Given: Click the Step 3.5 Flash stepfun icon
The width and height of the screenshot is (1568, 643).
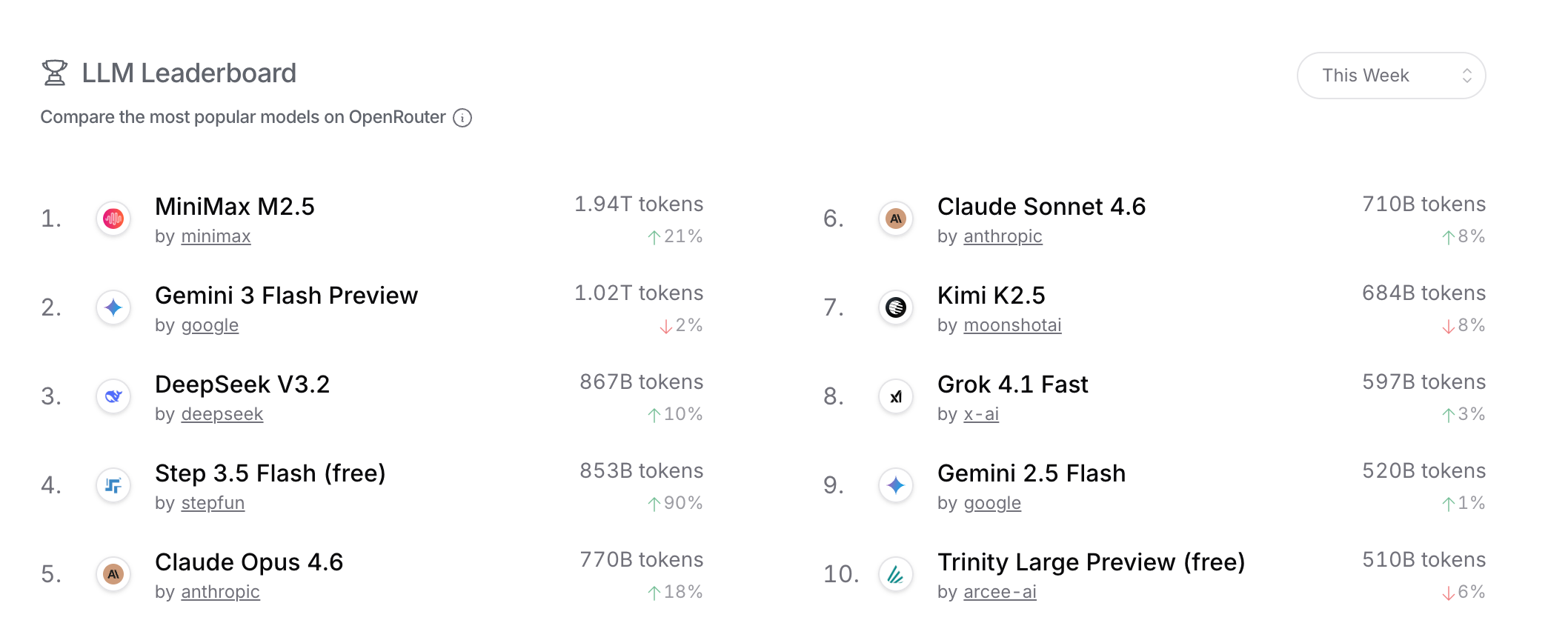Looking at the screenshot, I should (x=113, y=485).
